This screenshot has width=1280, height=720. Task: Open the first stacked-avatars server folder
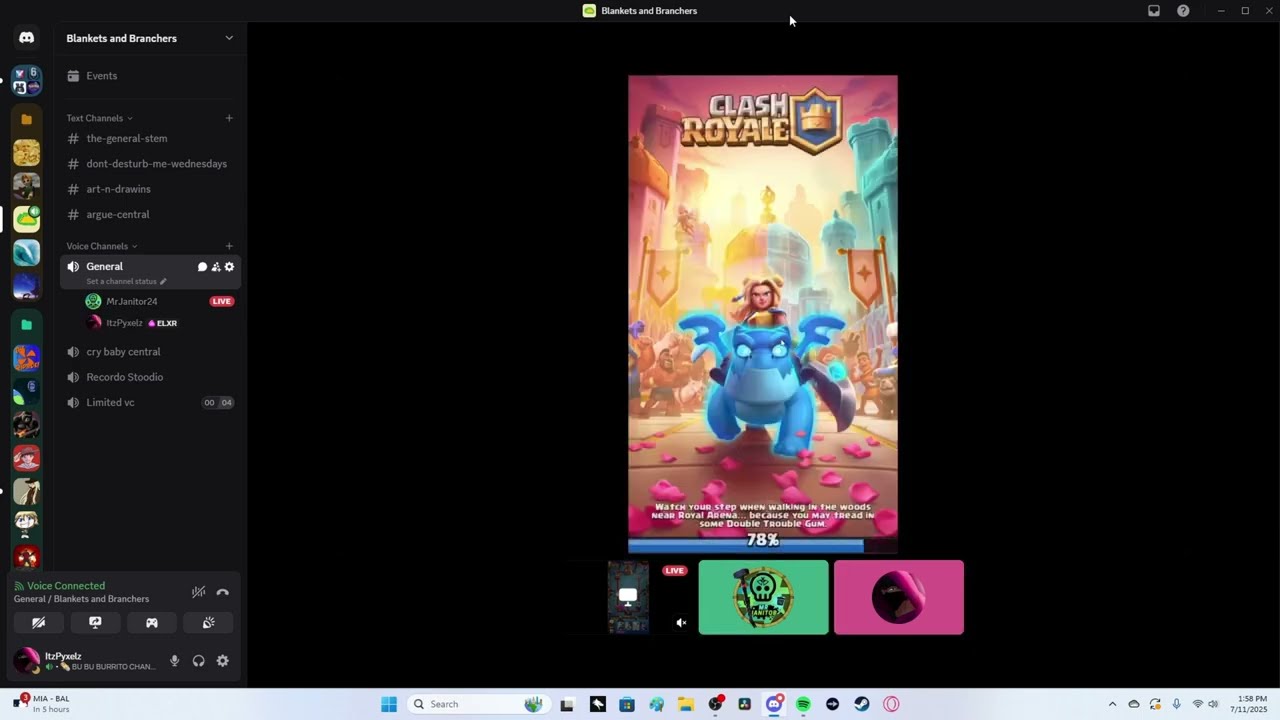coord(27,81)
